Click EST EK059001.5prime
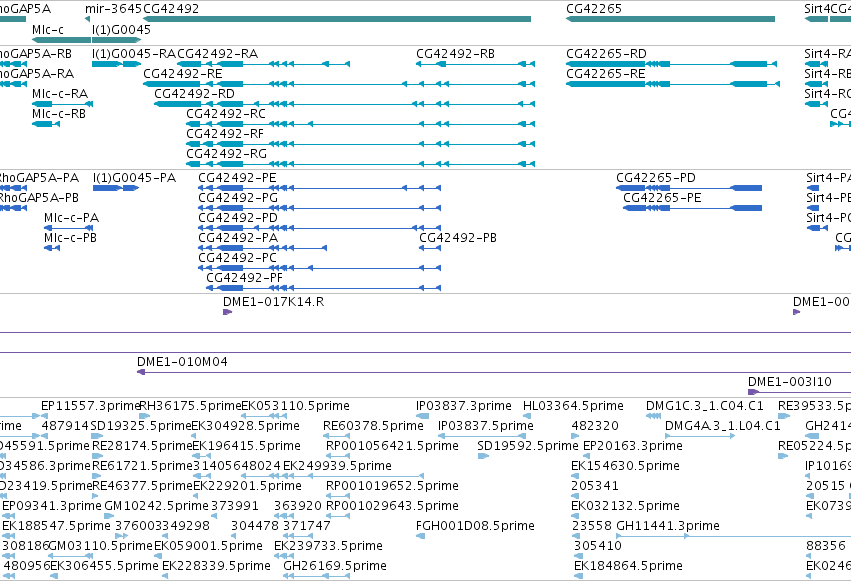 (208, 547)
